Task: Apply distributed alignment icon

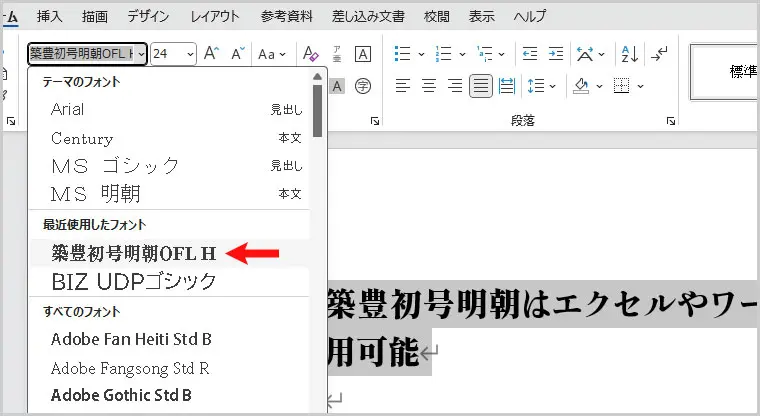Action: coord(507,86)
